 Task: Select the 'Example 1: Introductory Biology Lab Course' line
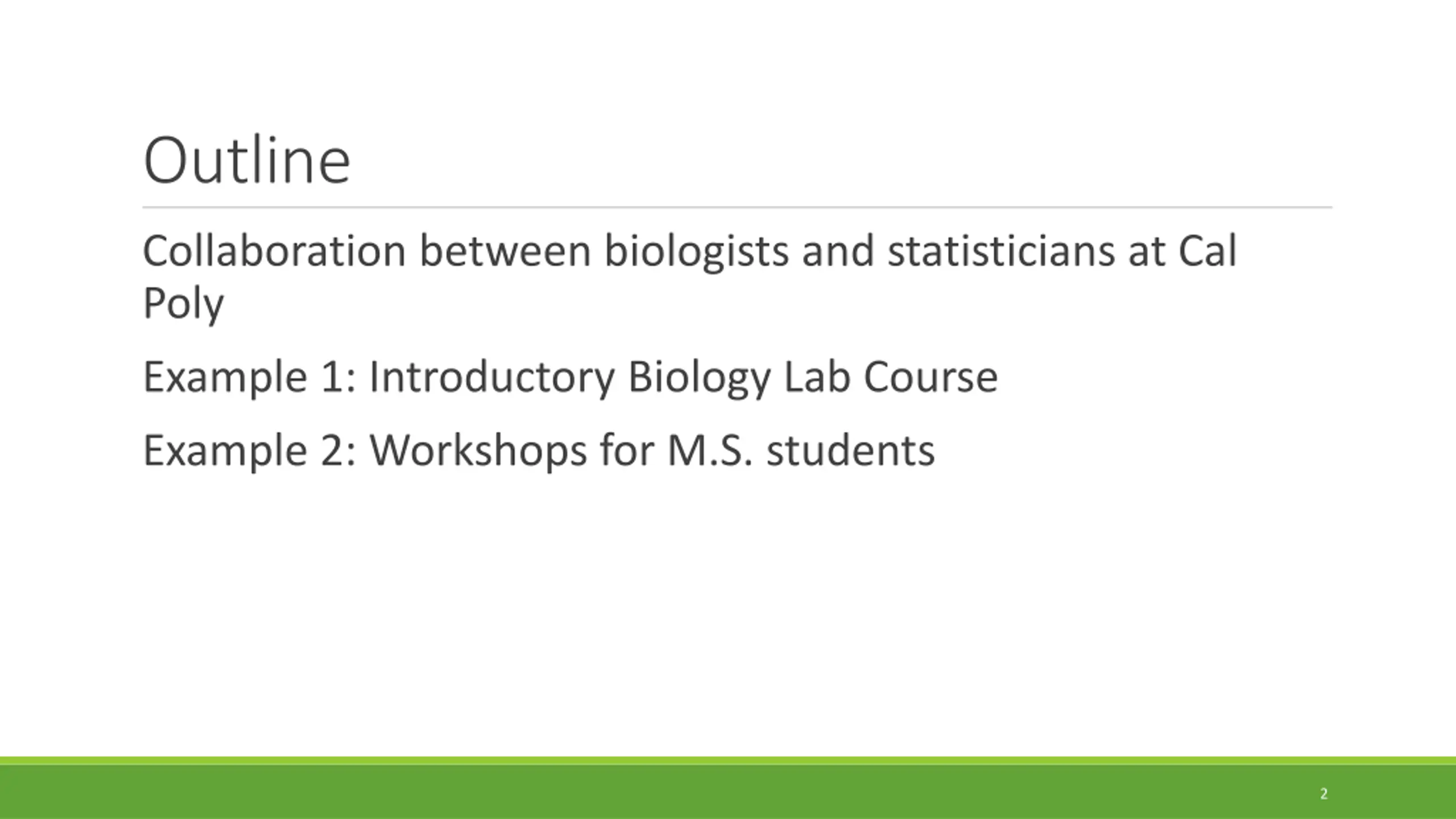pyautogui.click(x=570, y=377)
